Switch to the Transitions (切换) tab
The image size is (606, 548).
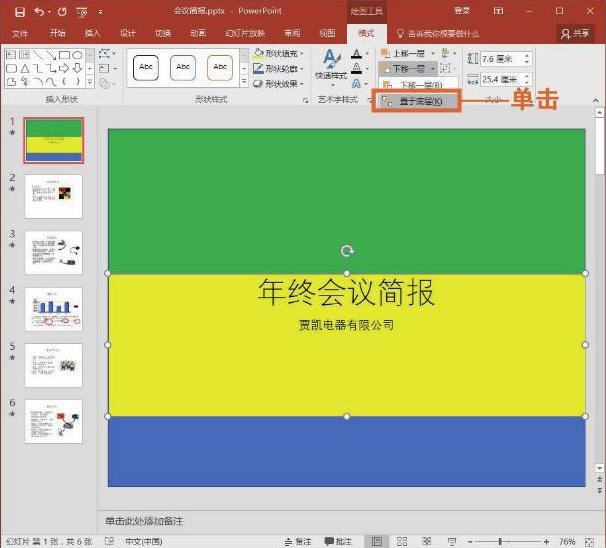[x=163, y=33]
